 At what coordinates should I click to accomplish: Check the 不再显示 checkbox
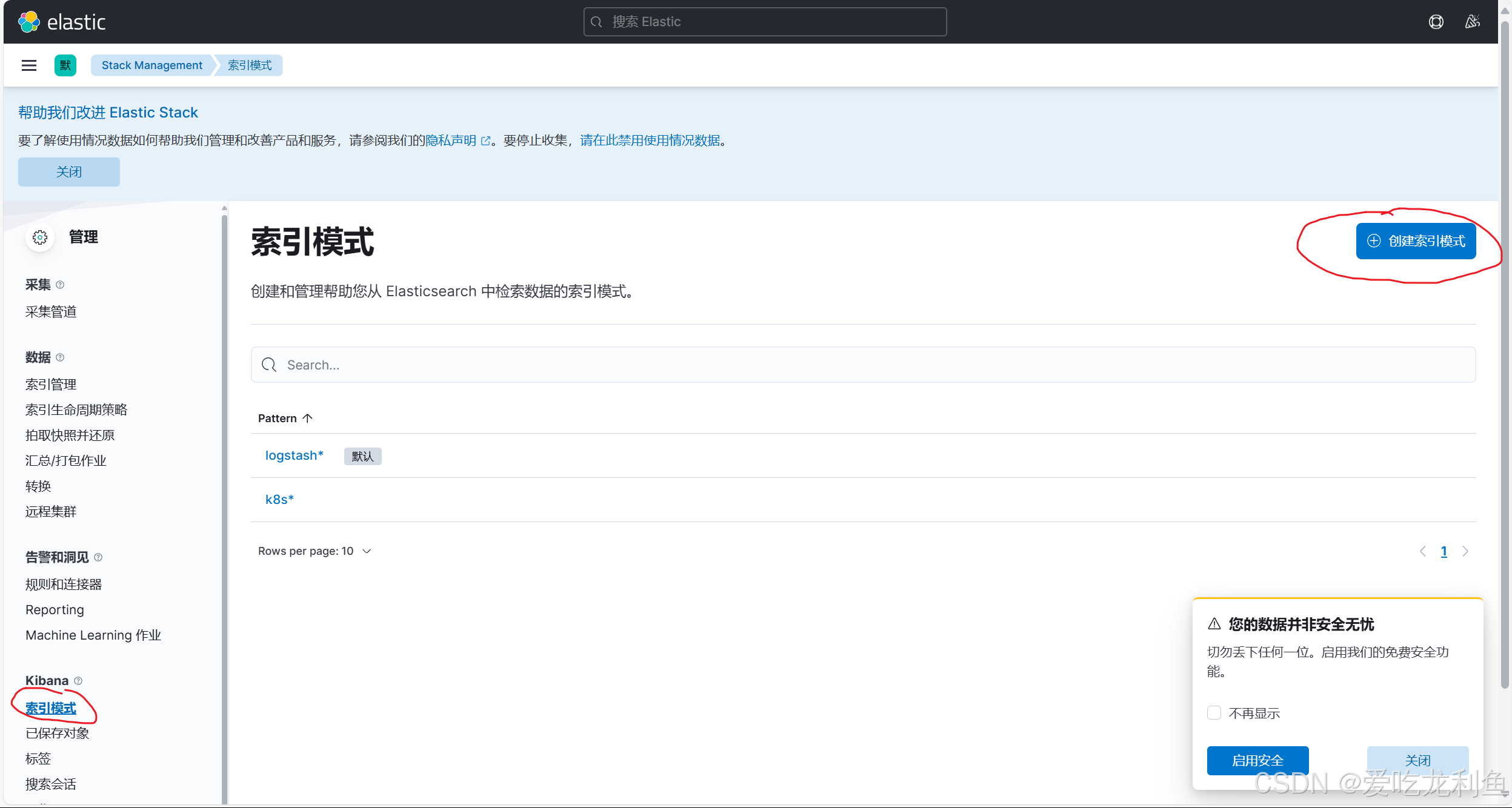point(1214,713)
